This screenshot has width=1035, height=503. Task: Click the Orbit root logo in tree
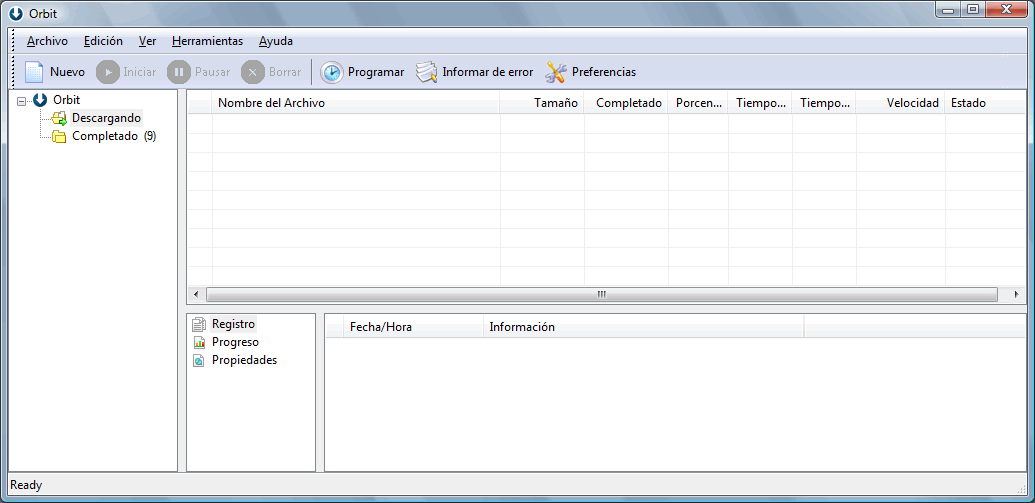(40, 100)
